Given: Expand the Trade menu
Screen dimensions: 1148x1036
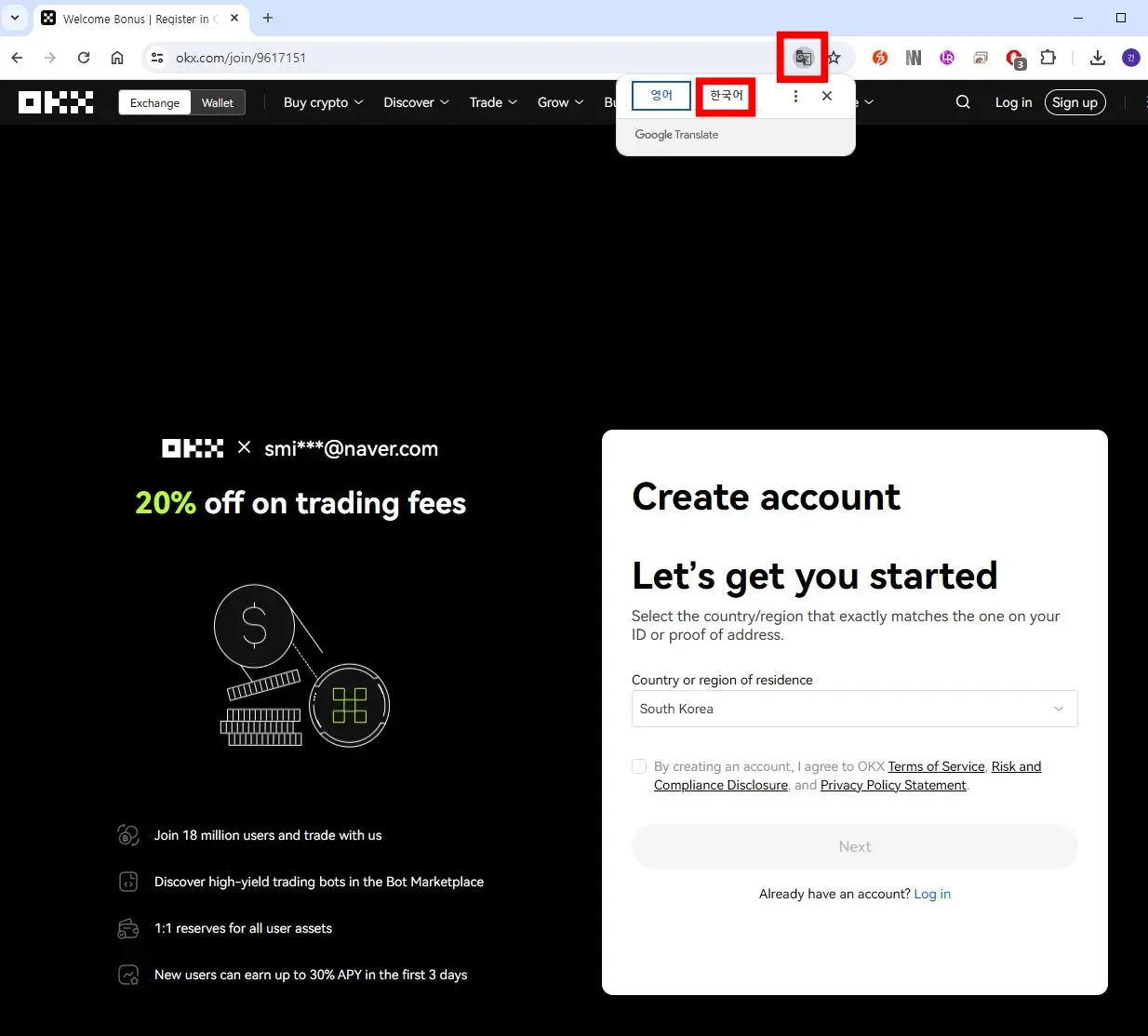Looking at the screenshot, I should pos(493,102).
